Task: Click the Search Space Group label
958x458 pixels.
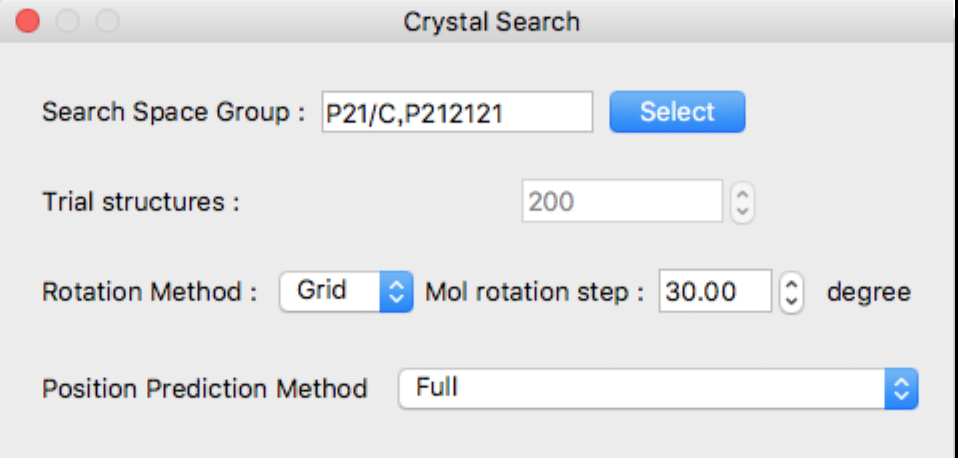Action: point(174,112)
